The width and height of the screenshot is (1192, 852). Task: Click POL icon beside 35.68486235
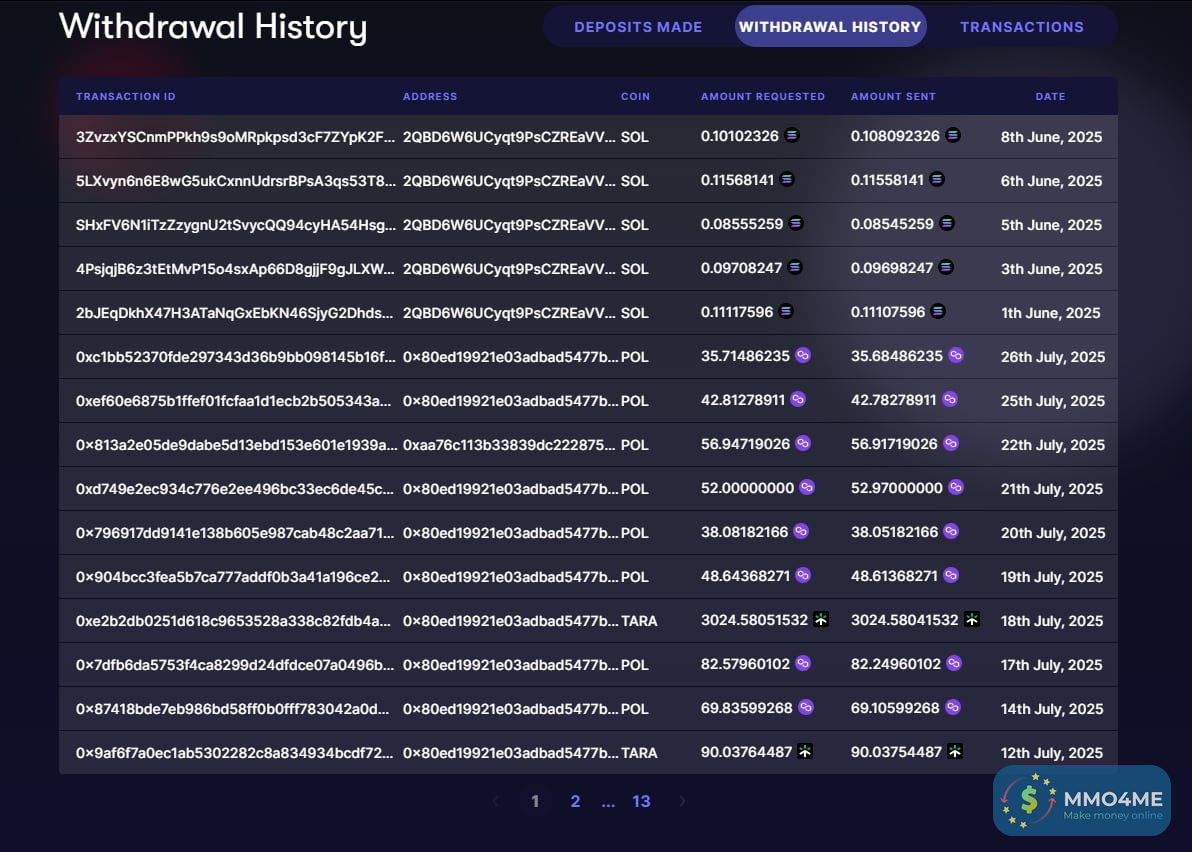[956, 355]
